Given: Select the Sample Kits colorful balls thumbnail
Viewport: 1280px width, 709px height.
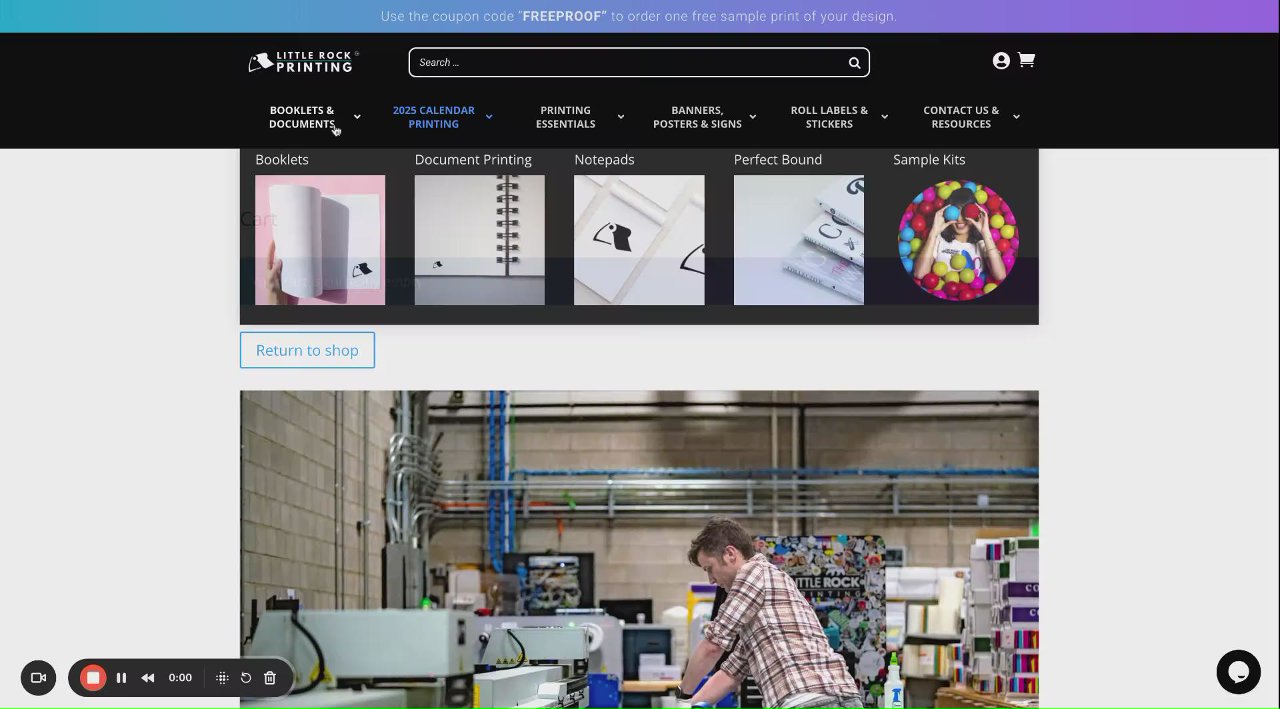Looking at the screenshot, I should click(958, 240).
